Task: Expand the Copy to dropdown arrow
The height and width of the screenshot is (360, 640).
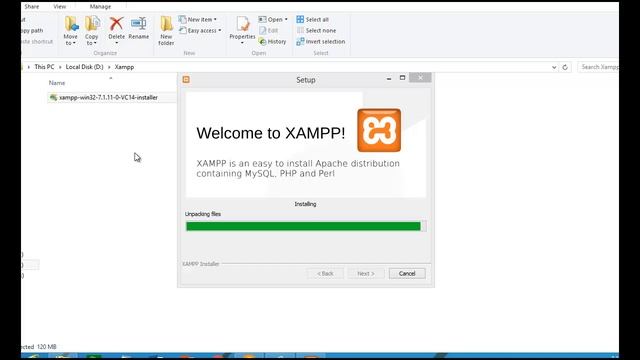Action: click(95, 43)
